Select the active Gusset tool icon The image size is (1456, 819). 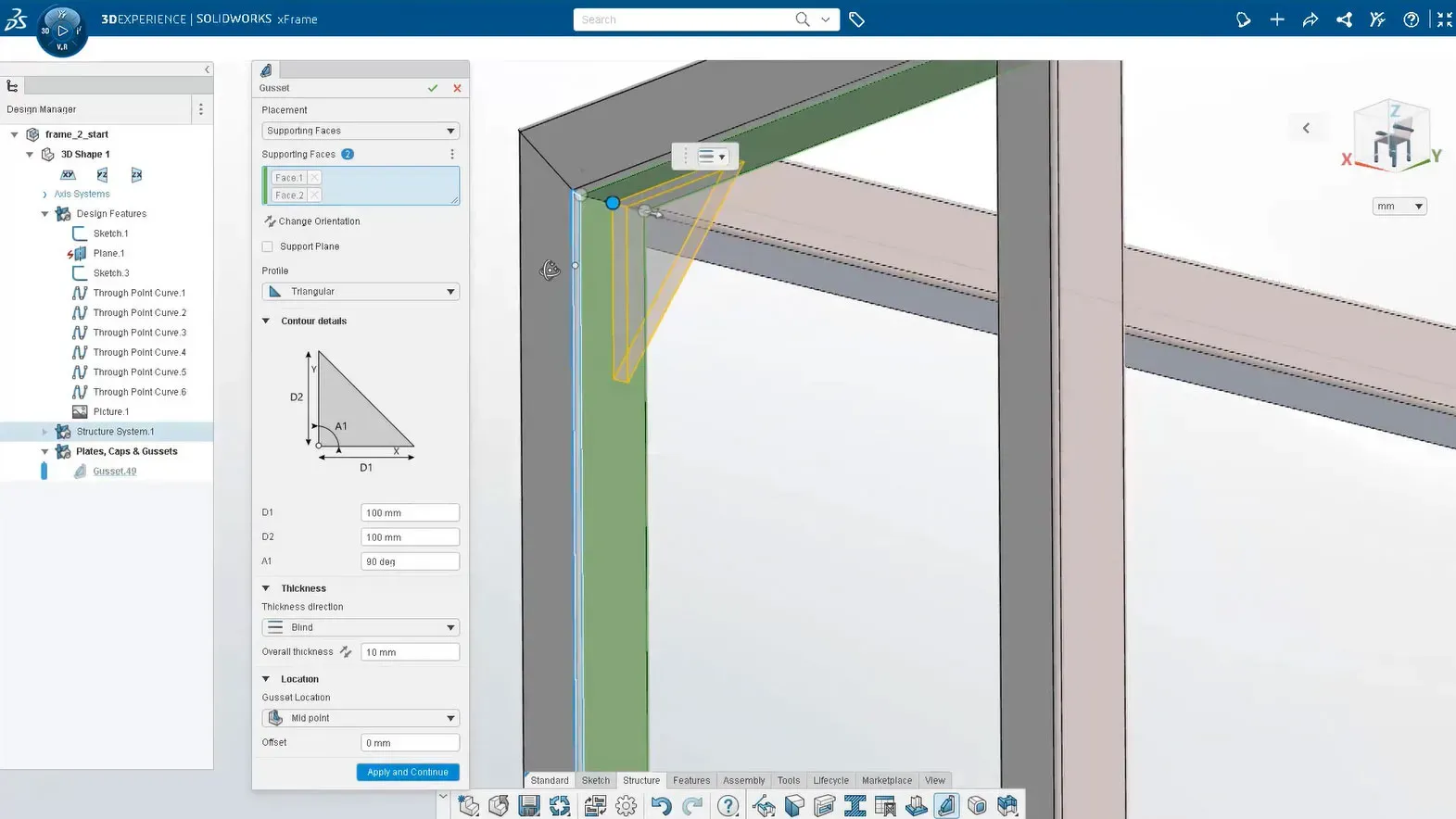tap(946, 805)
